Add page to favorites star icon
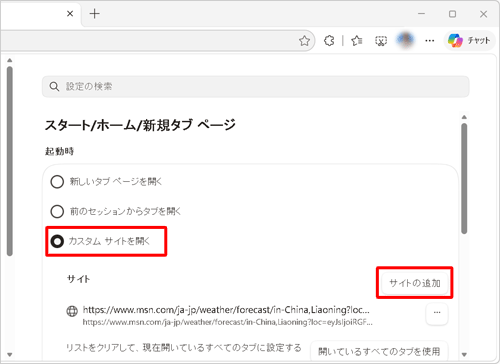Image resolution: width=500 pixels, height=364 pixels. (304, 41)
